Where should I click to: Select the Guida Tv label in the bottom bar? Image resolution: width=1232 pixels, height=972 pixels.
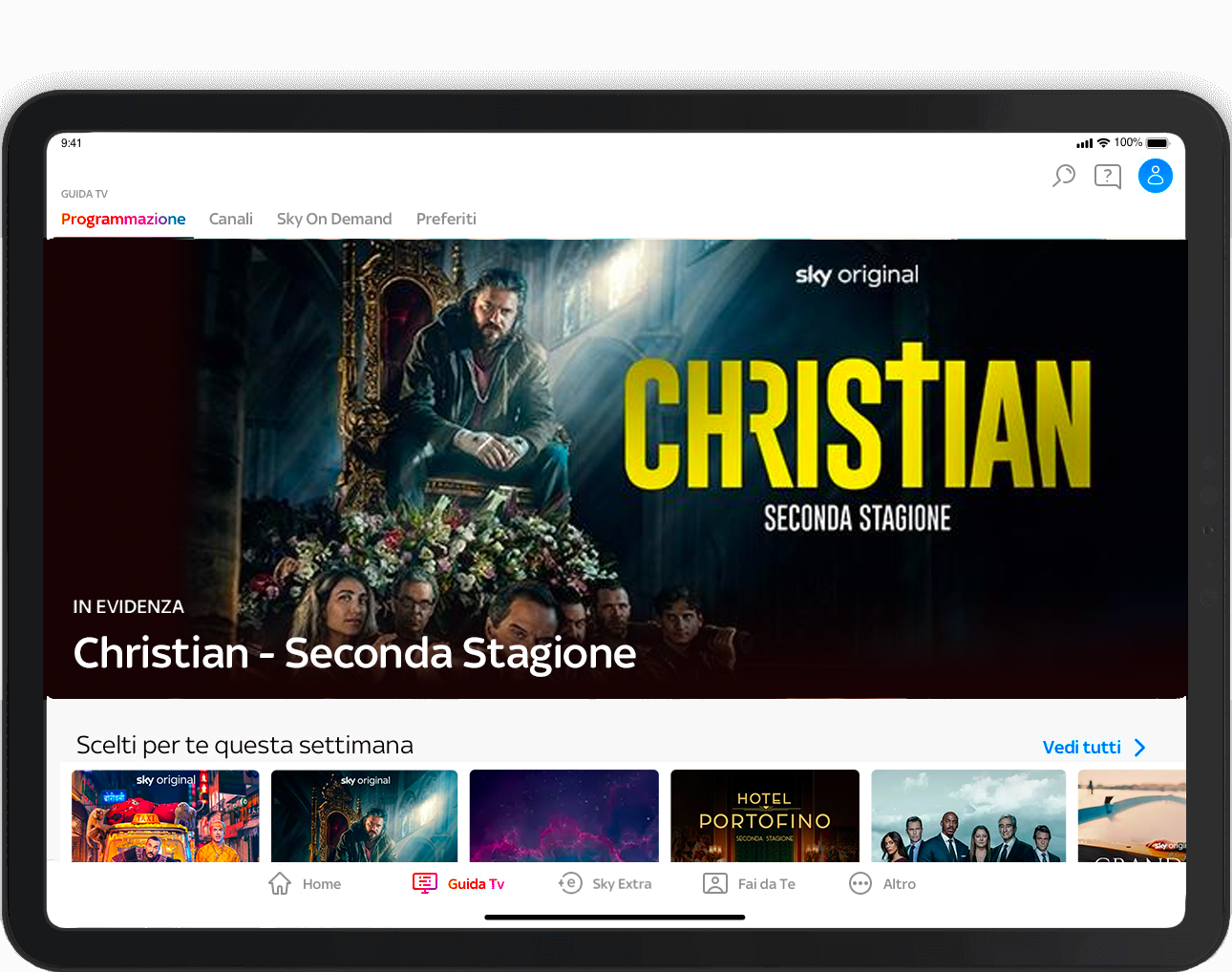[476, 884]
